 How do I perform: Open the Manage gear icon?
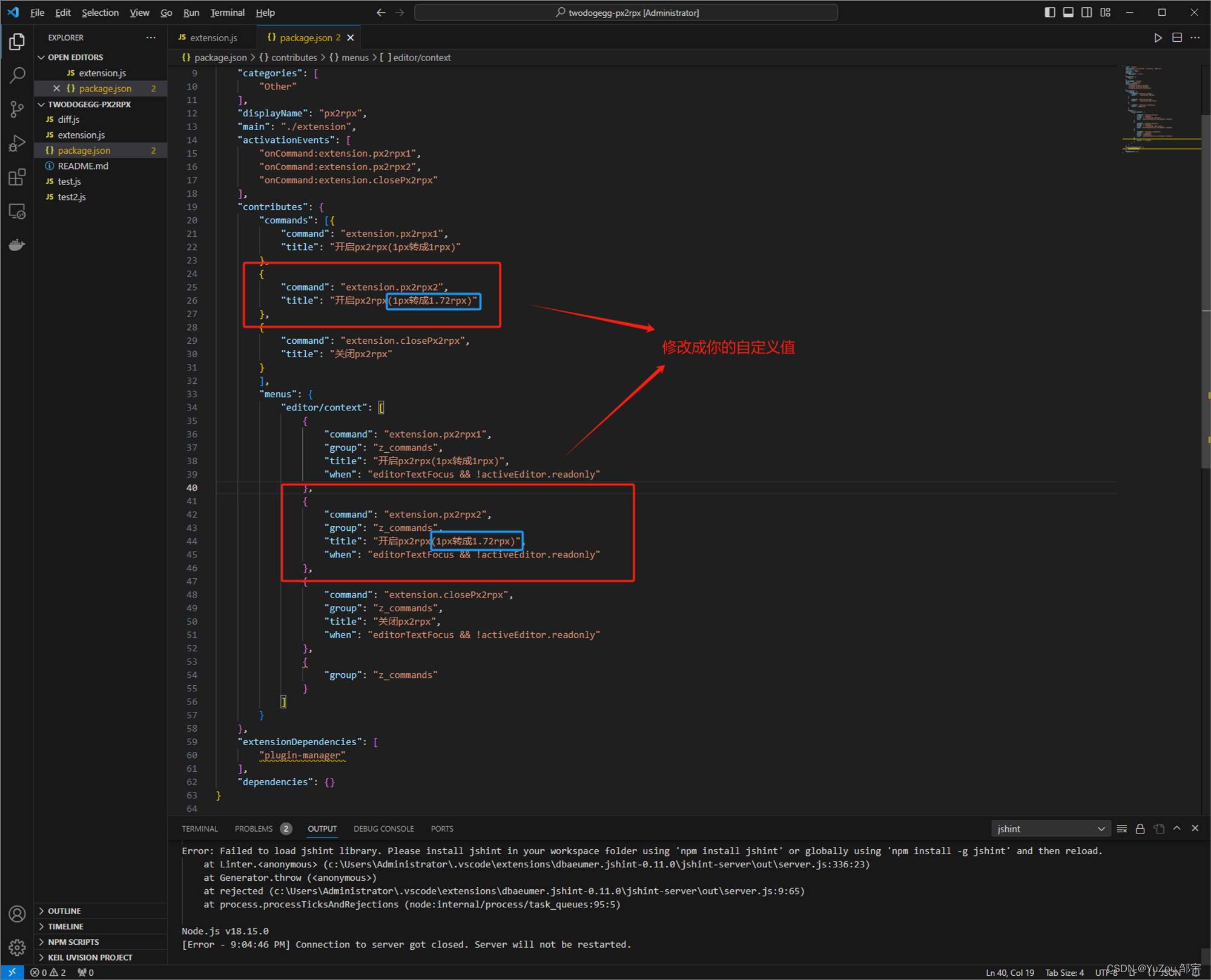tap(17, 947)
